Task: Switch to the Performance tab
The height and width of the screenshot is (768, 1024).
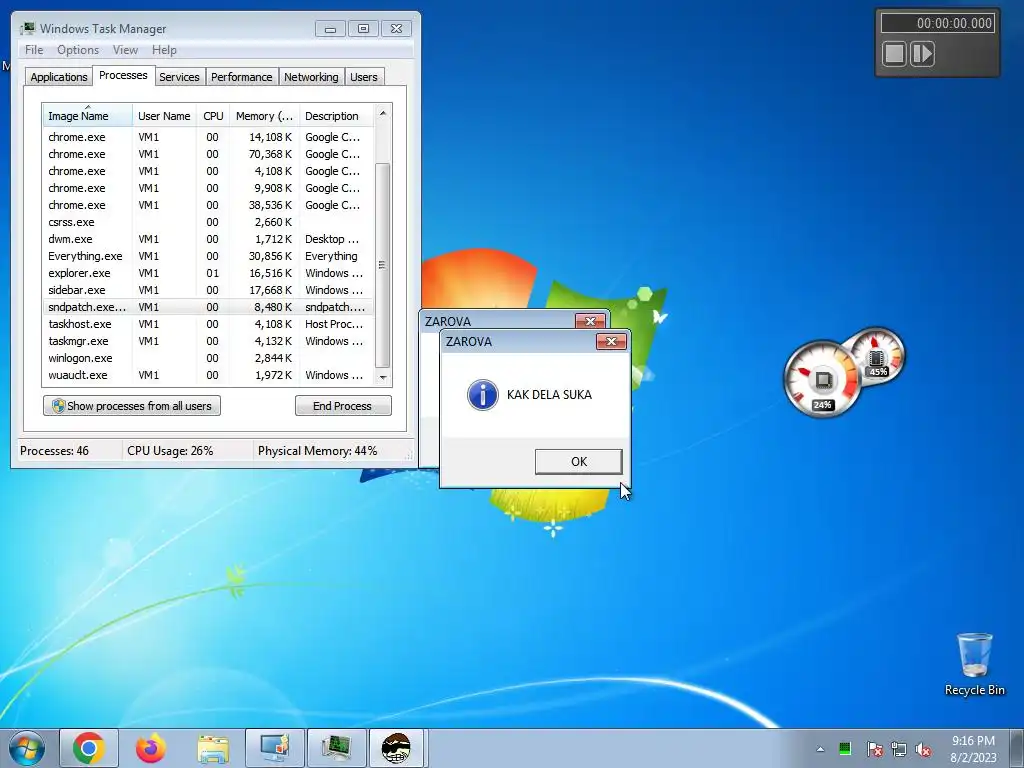Action: (x=242, y=76)
